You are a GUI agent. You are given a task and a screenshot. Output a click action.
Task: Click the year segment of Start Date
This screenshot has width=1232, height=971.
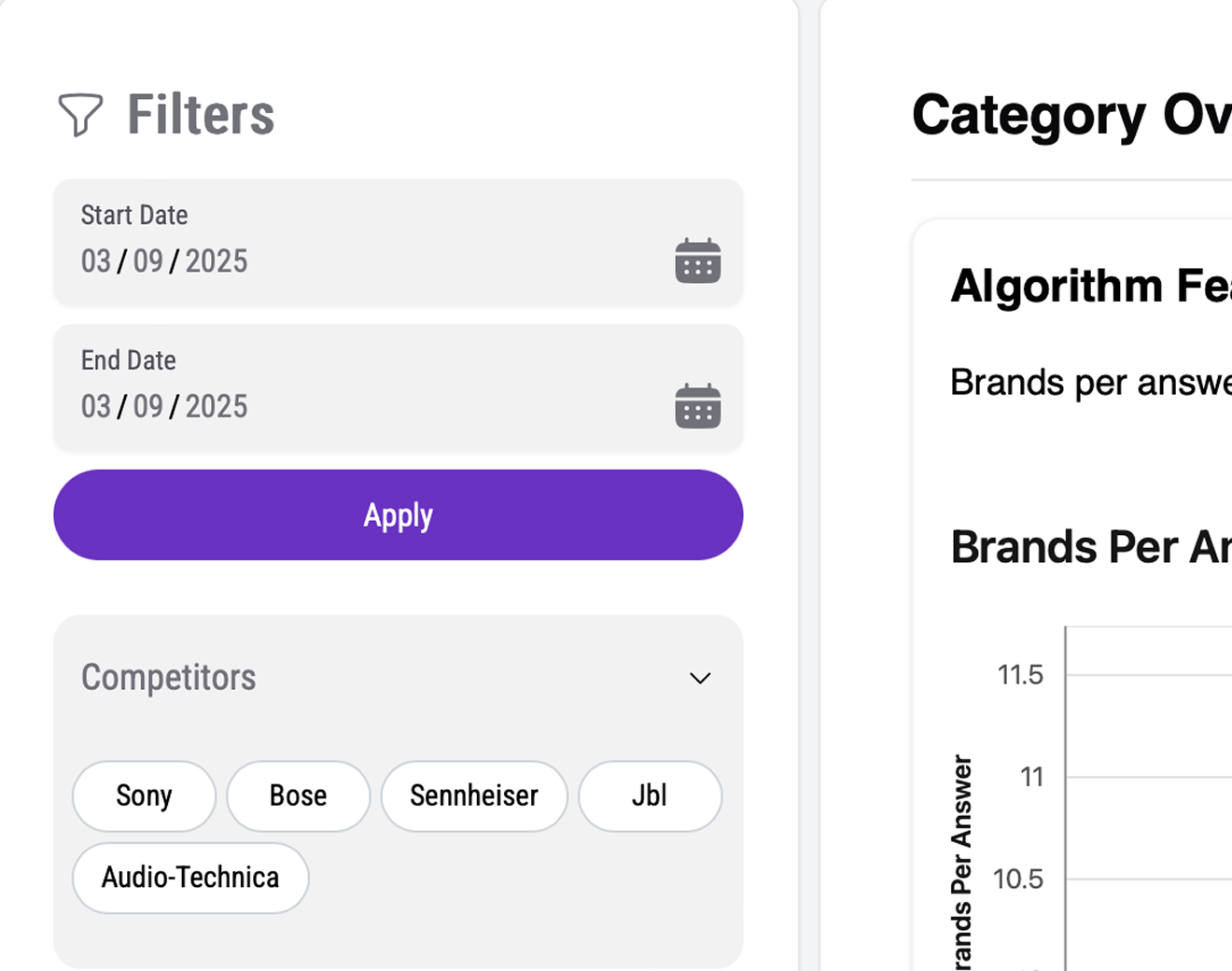pyautogui.click(x=217, y=261)
